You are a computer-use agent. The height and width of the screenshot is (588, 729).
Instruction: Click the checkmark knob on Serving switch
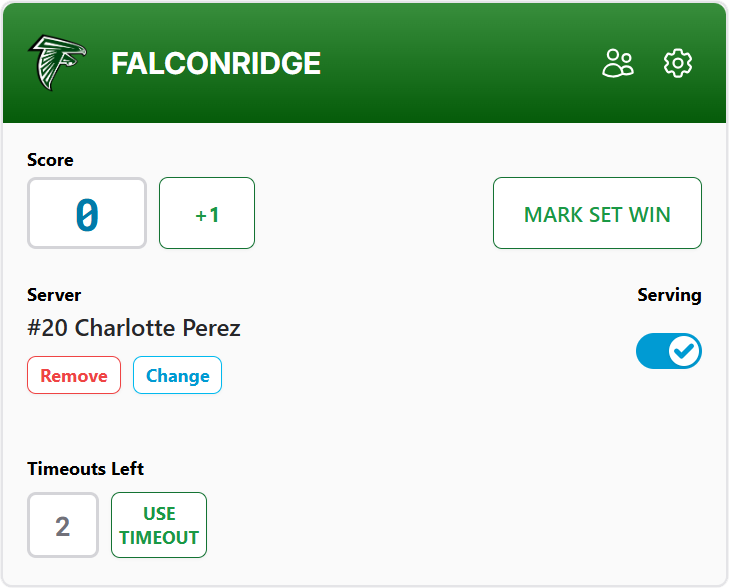[684, 351]
